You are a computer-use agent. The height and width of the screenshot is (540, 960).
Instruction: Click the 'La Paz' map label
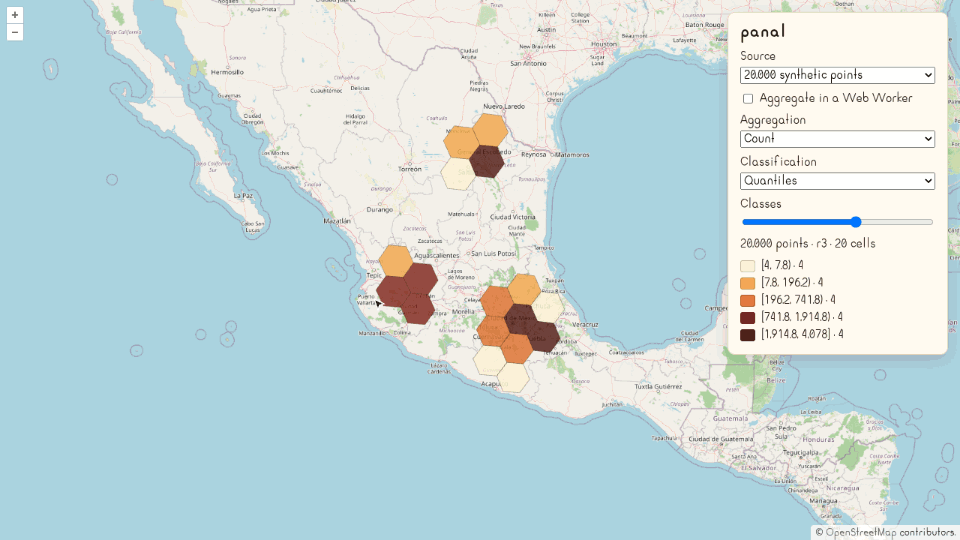coord(243,196)
